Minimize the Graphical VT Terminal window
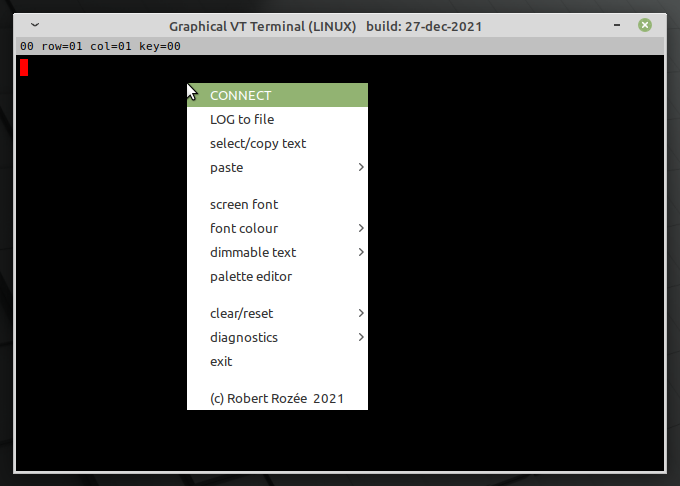680x486 pixels. click(615, 25)
